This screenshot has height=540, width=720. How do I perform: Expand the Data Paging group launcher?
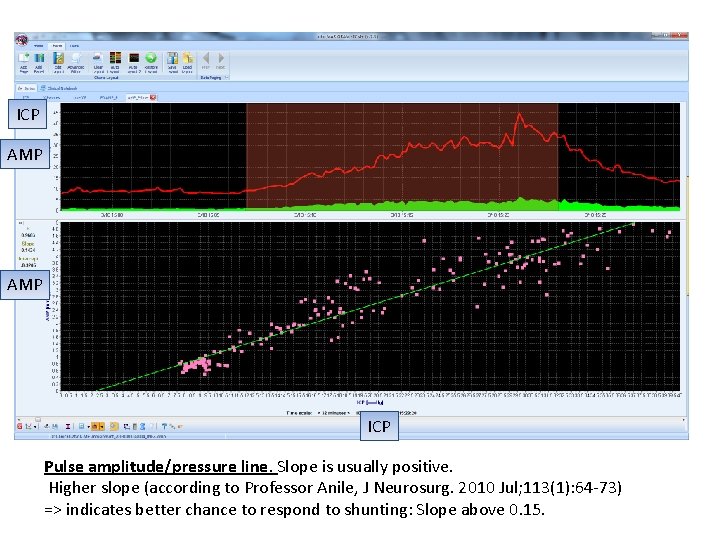[x=226, y=77]
